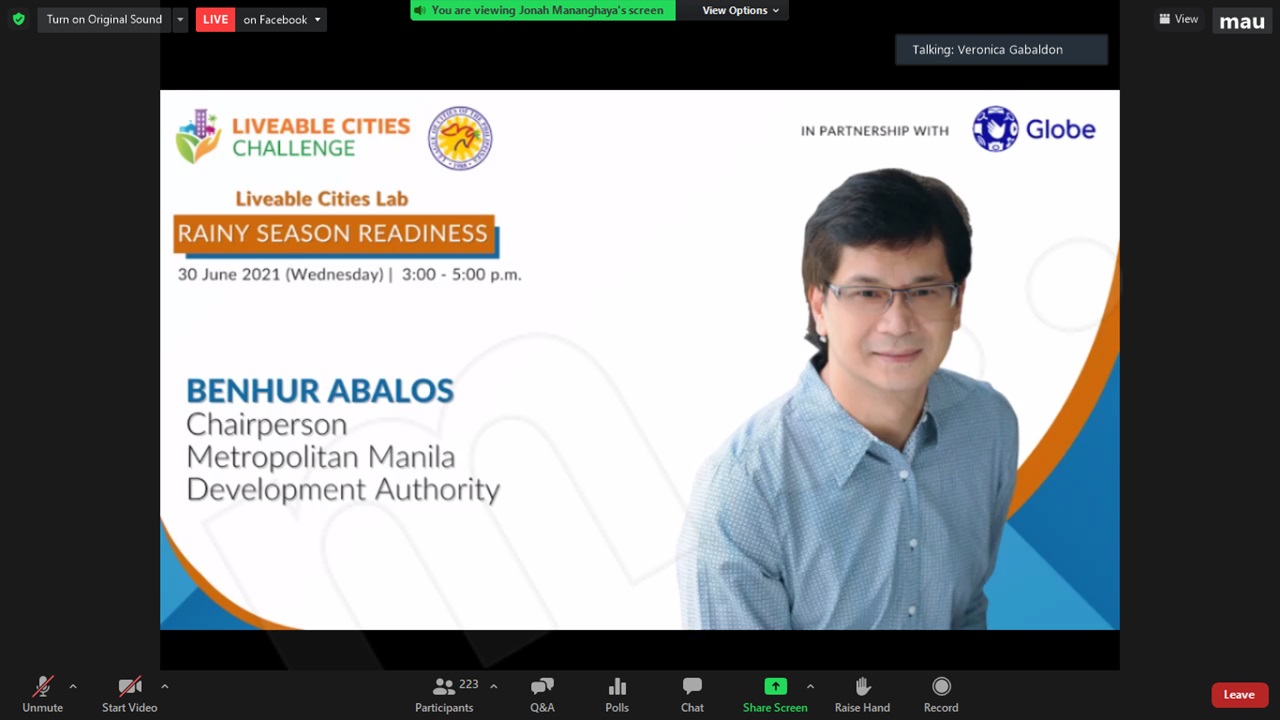Expand the on Facebook live menu
The height and width of the screenshot is (720, 1280).
[282, 19]
